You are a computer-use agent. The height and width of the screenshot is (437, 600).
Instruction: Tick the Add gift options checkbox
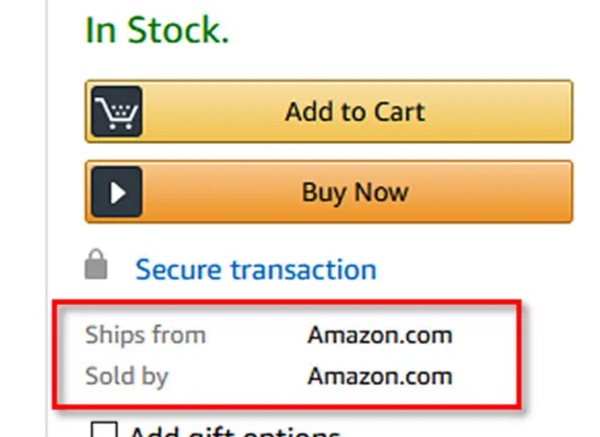[104, 429]
